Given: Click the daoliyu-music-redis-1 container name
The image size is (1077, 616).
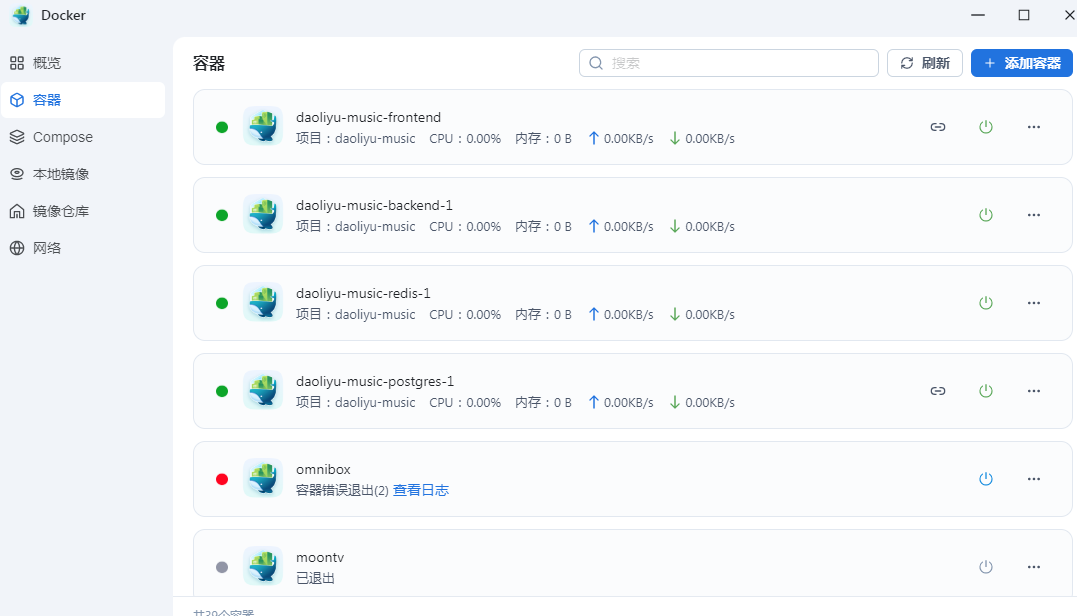Looking at the screenshot, I should (363, 293).
